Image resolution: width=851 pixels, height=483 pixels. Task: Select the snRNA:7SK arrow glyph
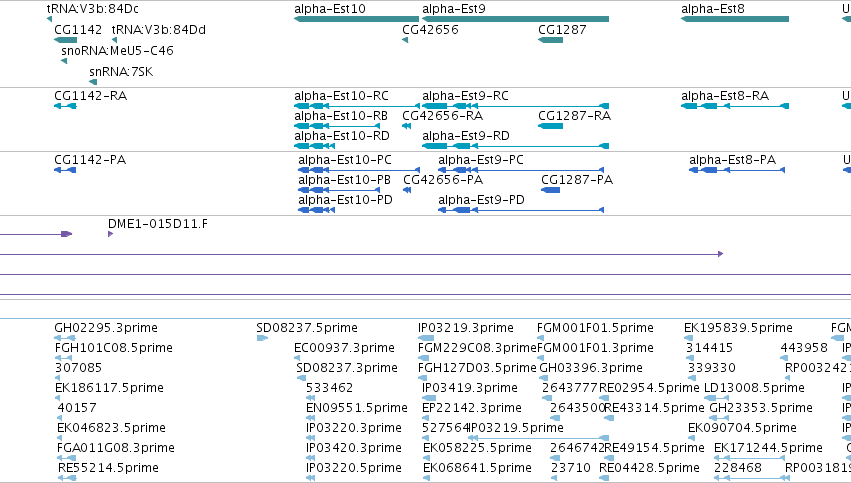[93, 82]
